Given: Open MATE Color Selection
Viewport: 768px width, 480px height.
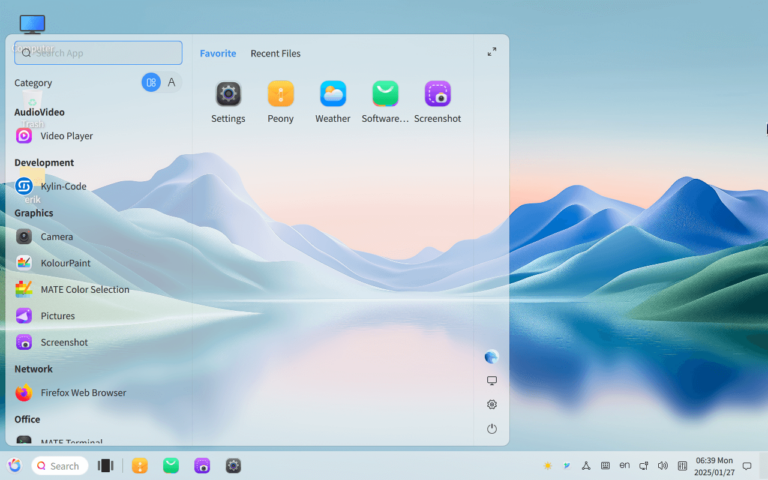Looking at the screenshot, I should tap(98, 289).
